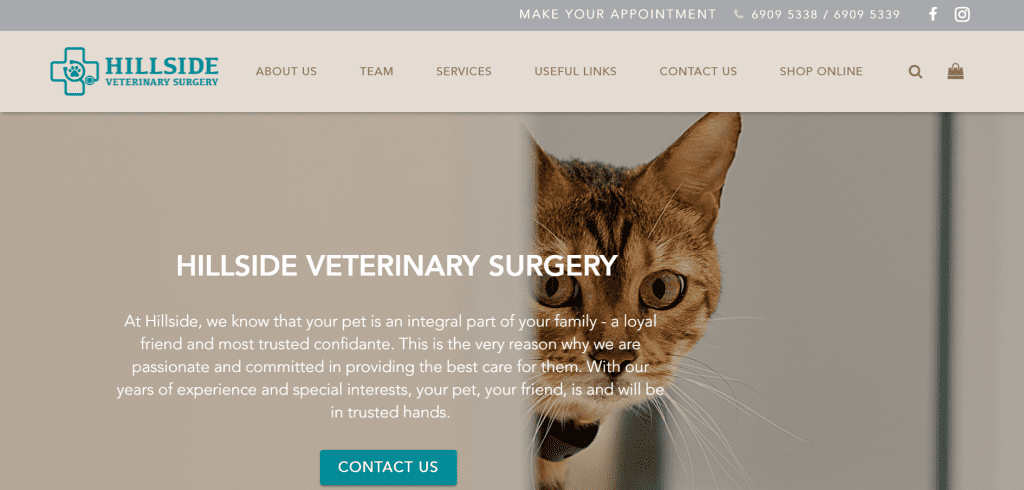The image size is (1024, 490).
Task: Call the number 6909 5338
Action: coord(784,14)
